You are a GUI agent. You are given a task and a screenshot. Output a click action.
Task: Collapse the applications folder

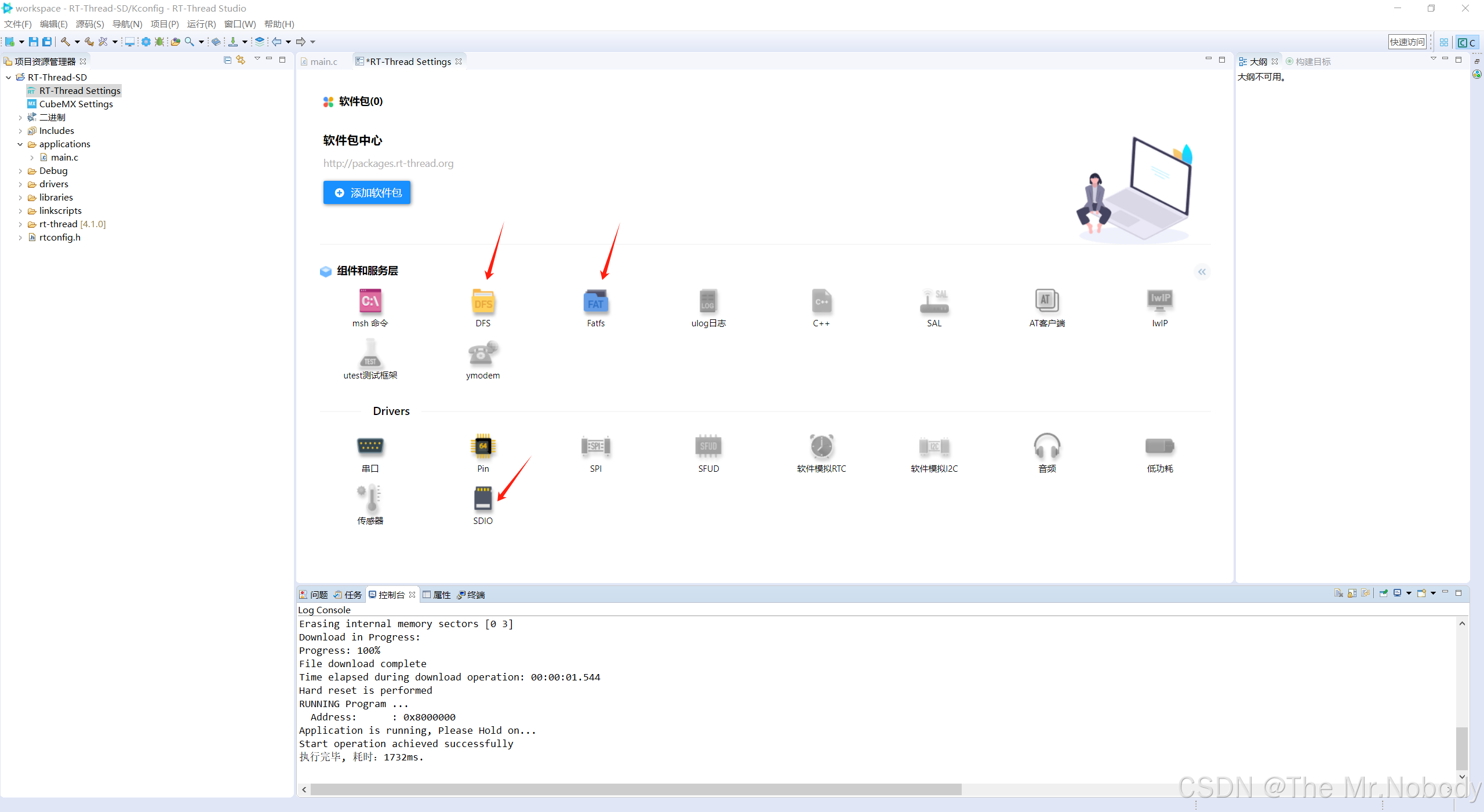tap(20, 144)
